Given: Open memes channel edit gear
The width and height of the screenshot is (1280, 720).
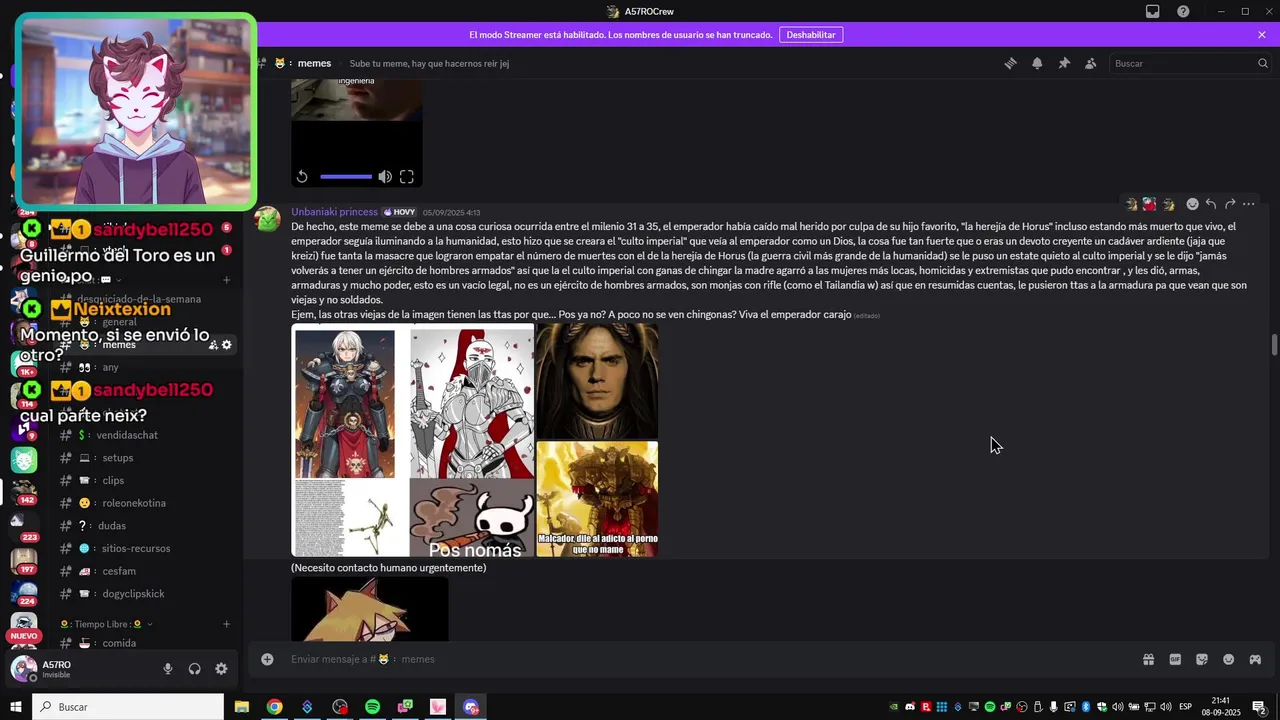Looking at the screenshot, I should coord(227,345).
